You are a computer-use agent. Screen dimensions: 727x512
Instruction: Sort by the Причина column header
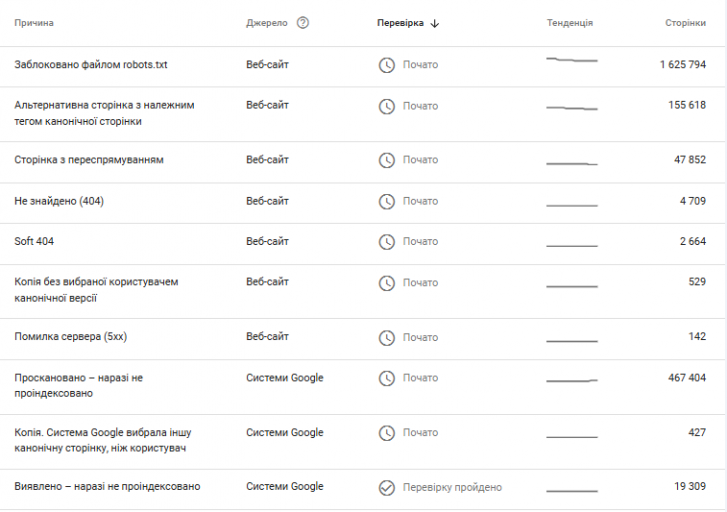(x=34, y=23)
